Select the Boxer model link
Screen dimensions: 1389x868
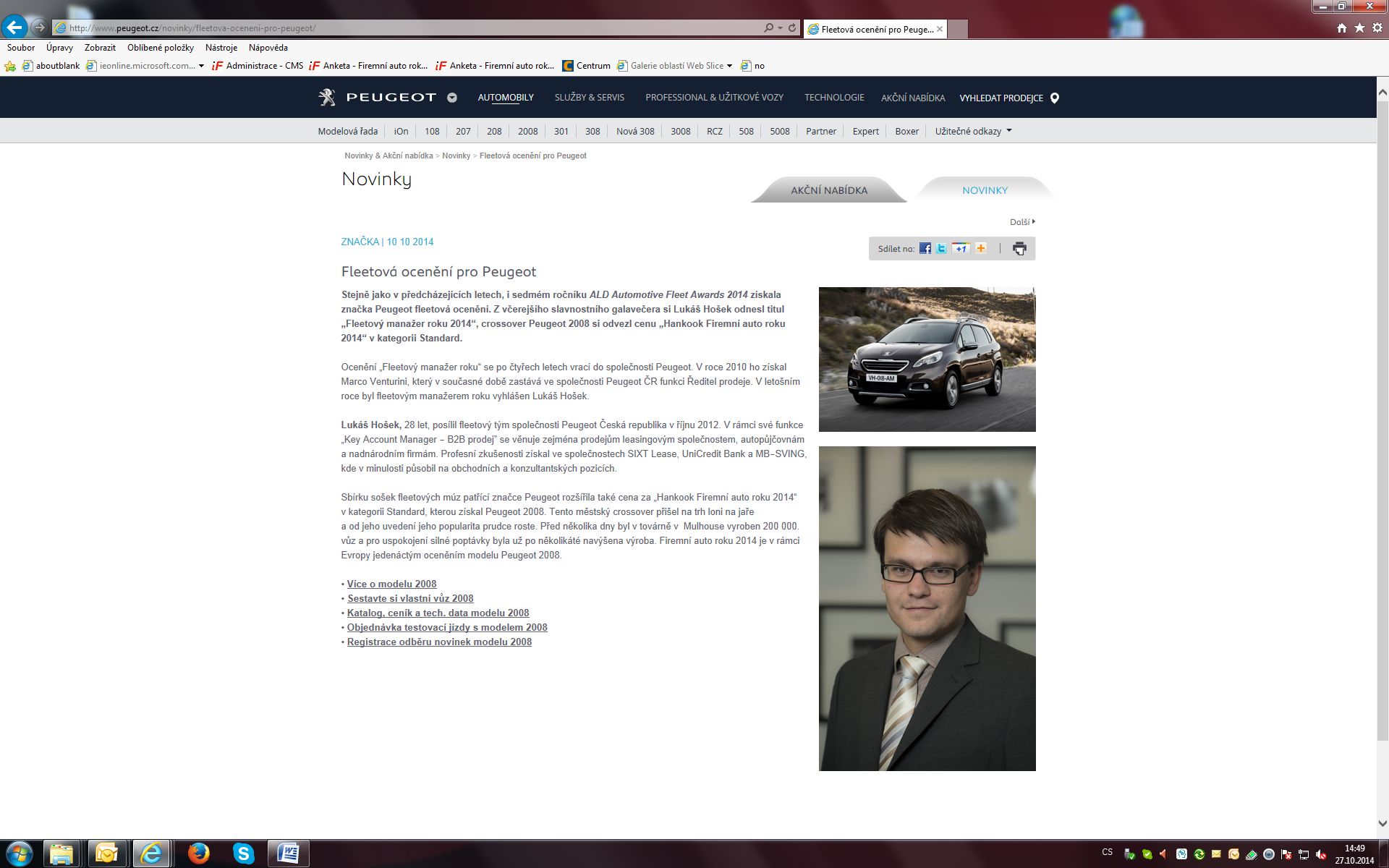coord(906,131)
